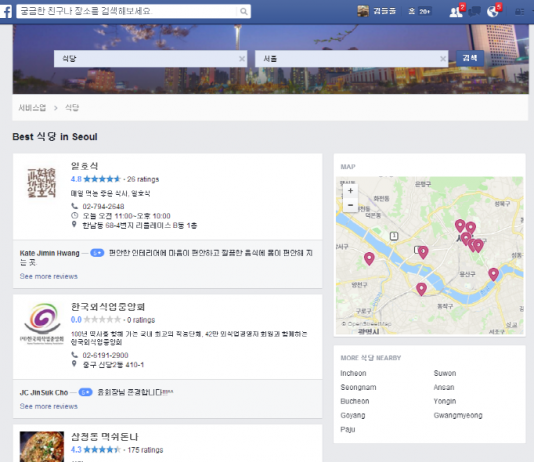
Task: Select Incheon in nearby list
Action: (x=353, y=373)
